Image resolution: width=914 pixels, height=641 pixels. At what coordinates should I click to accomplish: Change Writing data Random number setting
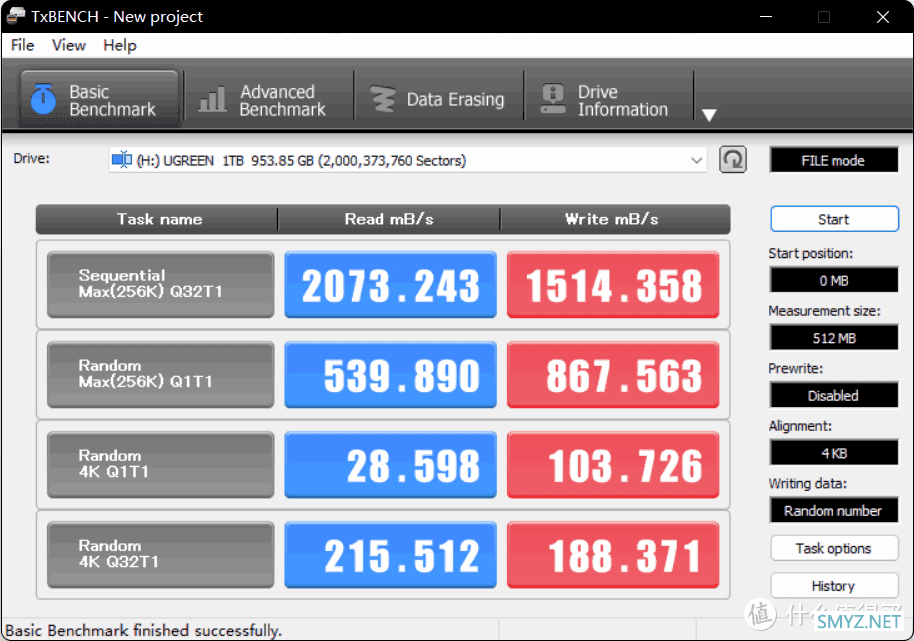tap(834, 510)
